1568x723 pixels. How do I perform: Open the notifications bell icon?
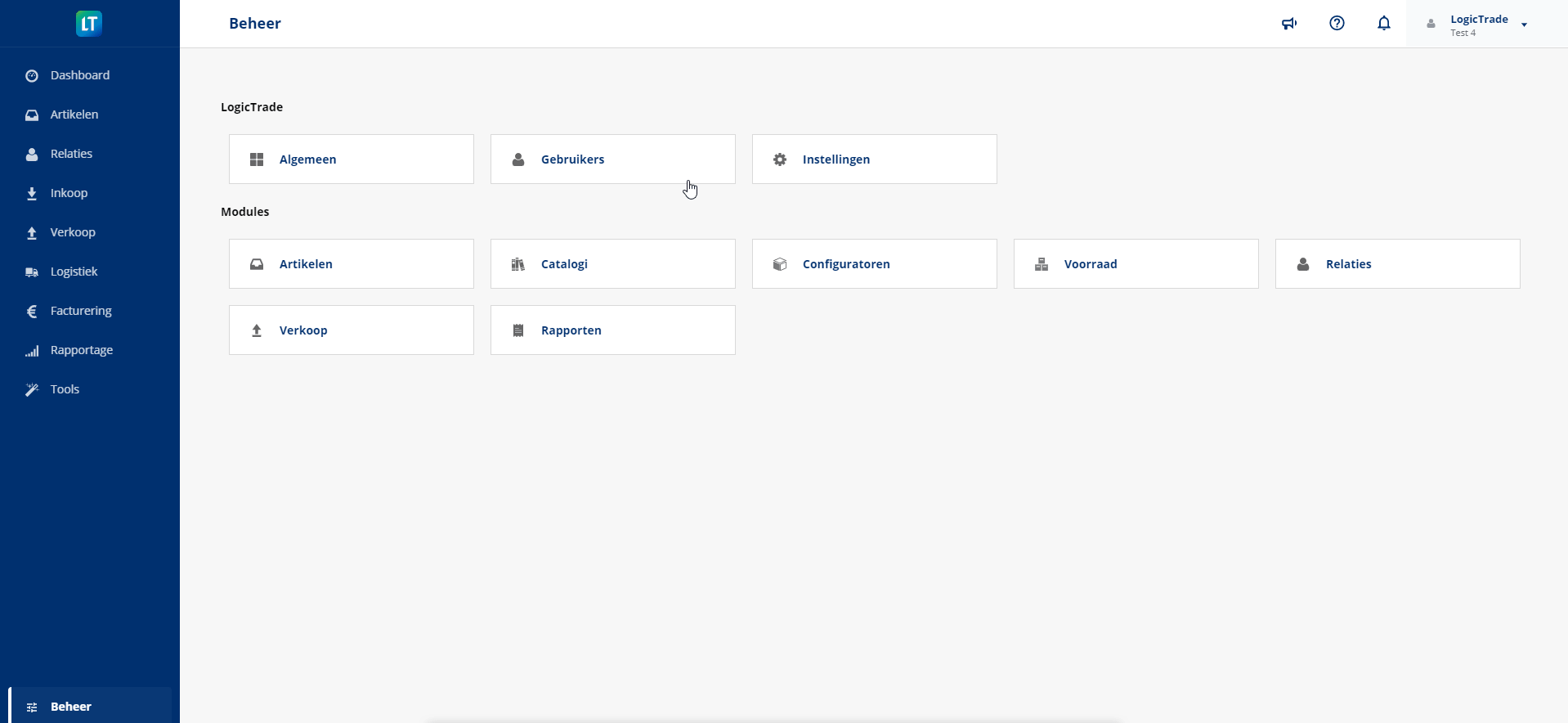point(1384,24)
